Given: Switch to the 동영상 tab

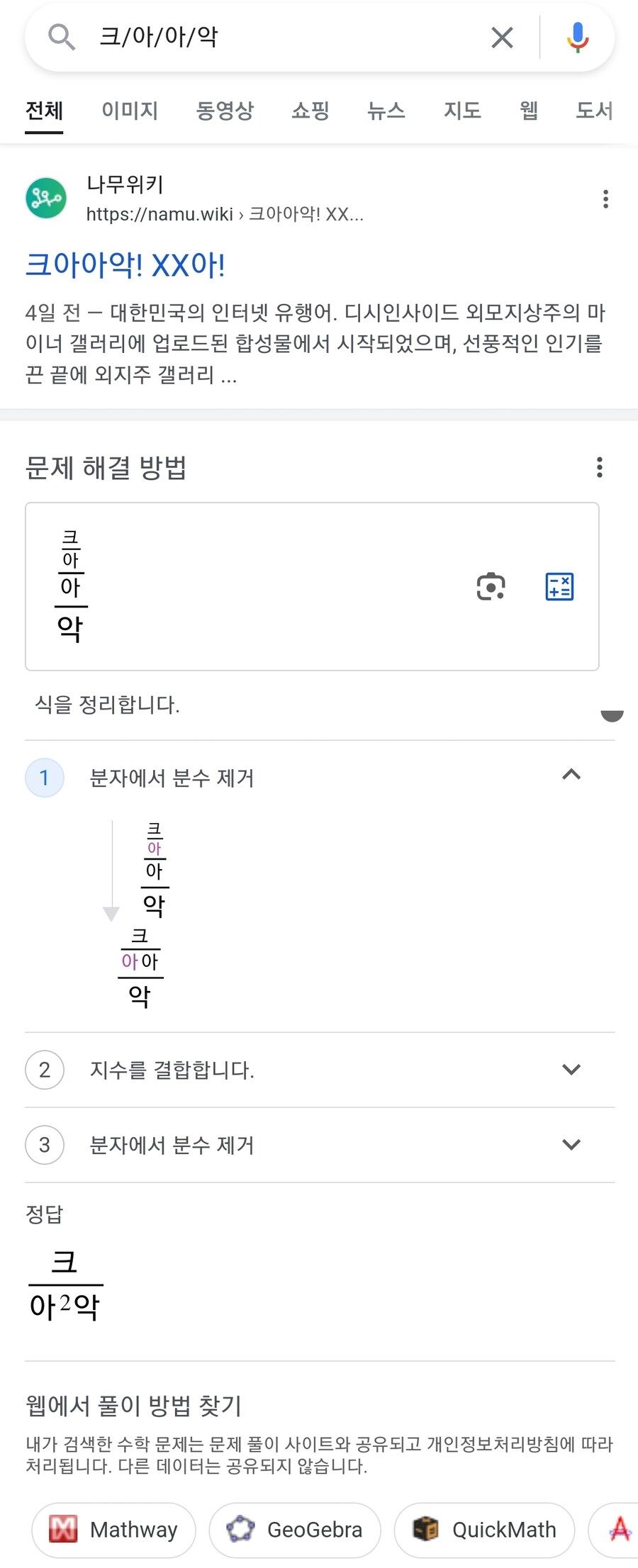Looking at the screenshot, I should tap(225, 111).
